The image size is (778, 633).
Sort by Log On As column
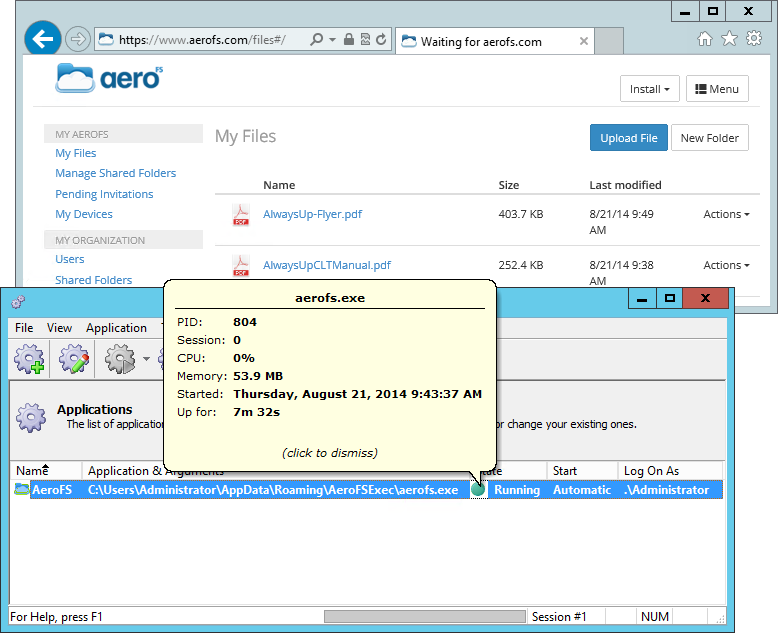[x=670, y=471]
